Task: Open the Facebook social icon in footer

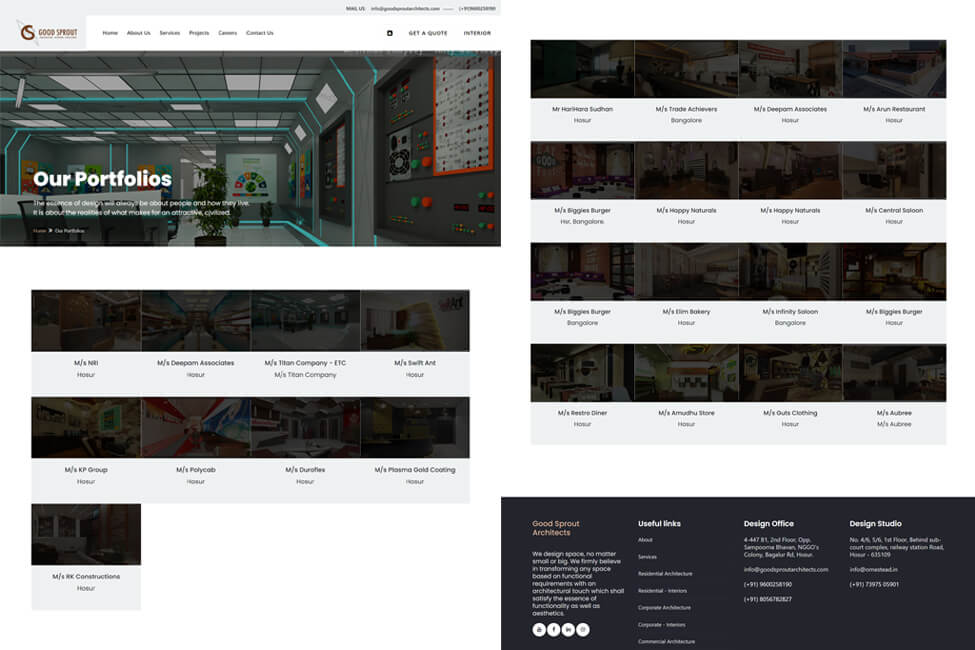Action: pyautogui.click(x=553, y=629)
